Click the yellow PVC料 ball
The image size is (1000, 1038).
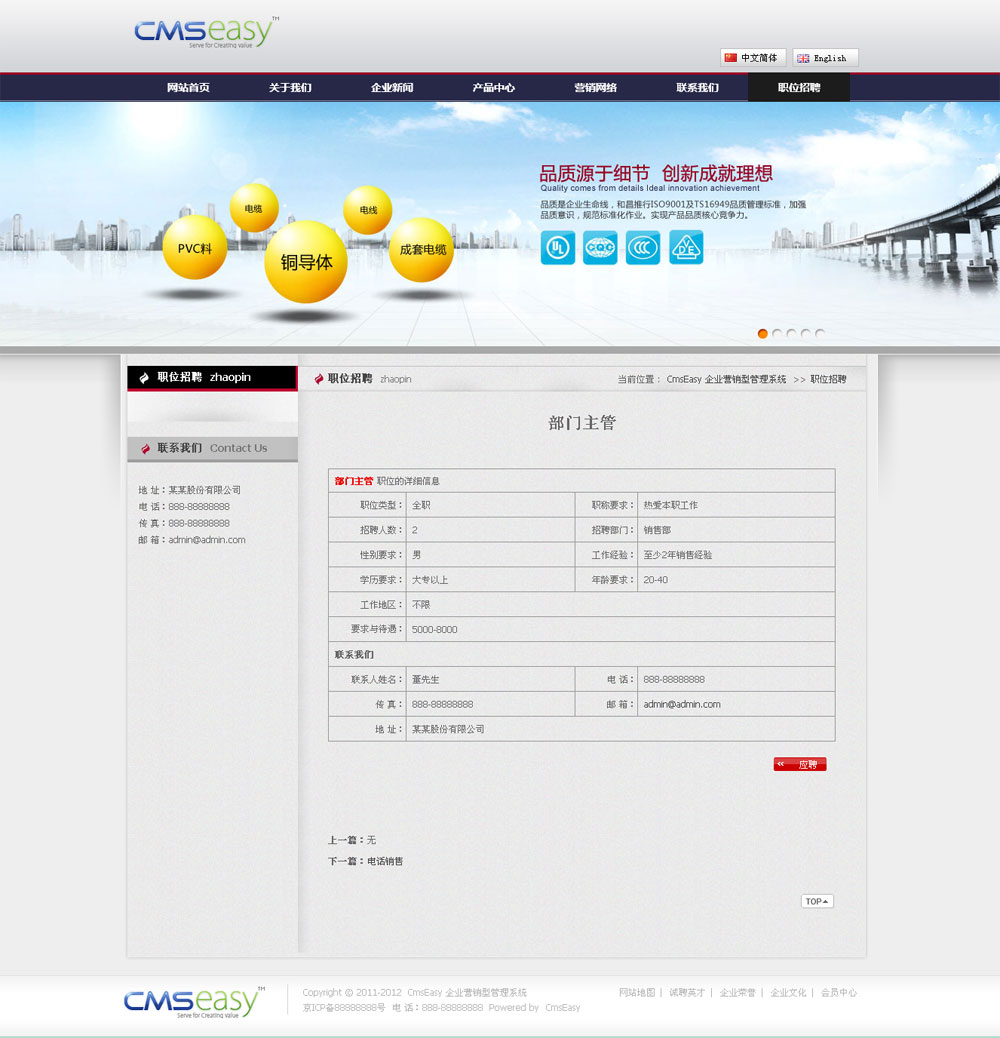(194, 248)
